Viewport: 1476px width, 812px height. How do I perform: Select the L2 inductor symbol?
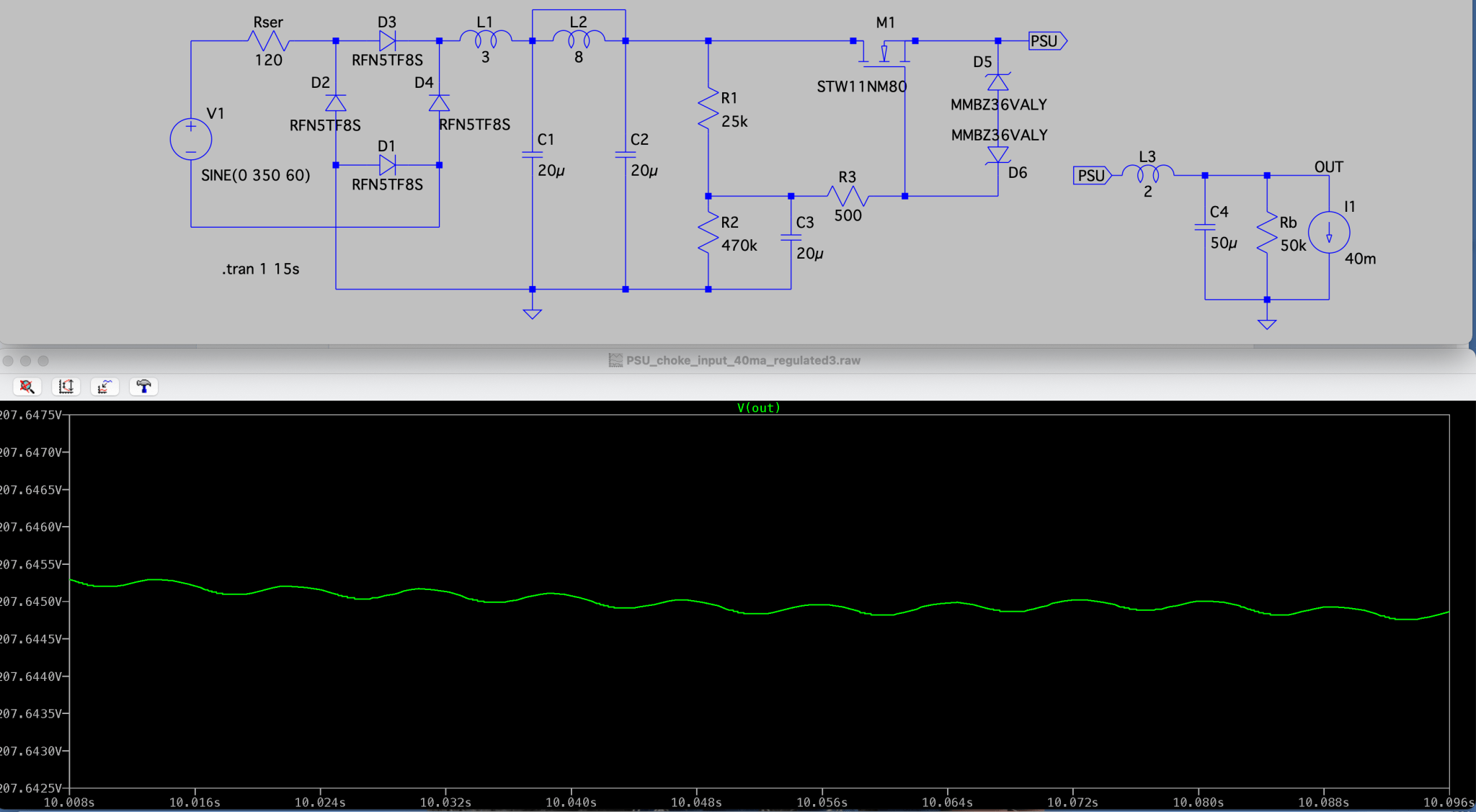(579, 39)
